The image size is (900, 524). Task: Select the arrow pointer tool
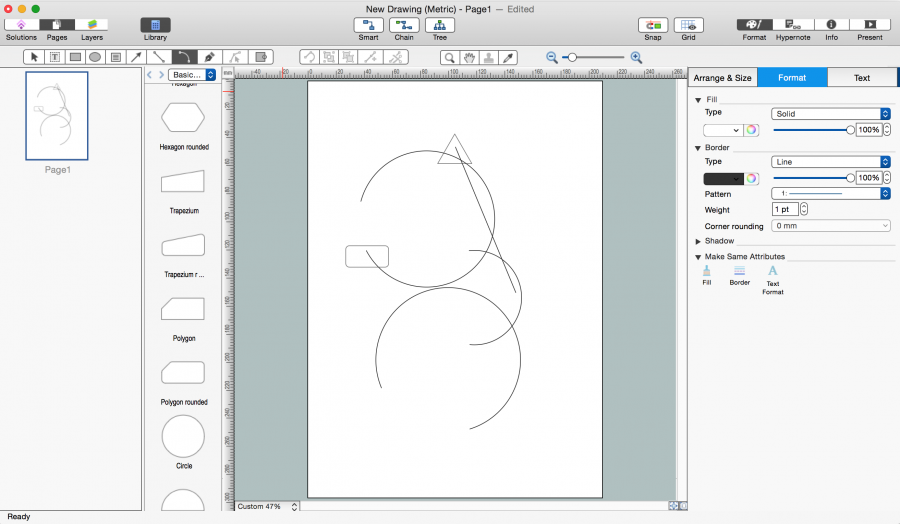[x=35, y=58]
